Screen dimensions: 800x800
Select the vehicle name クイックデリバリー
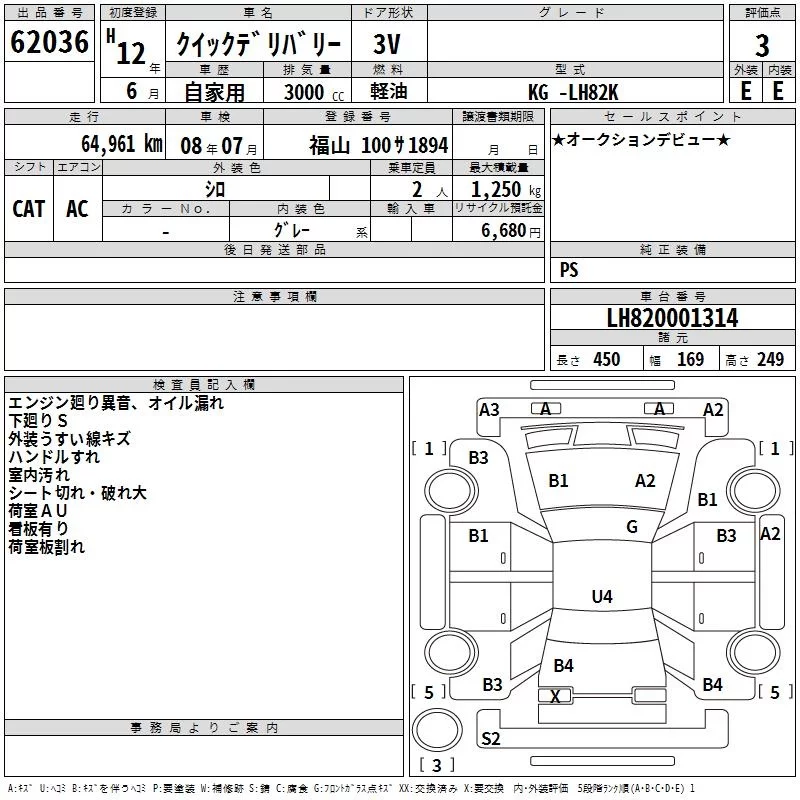259,44
